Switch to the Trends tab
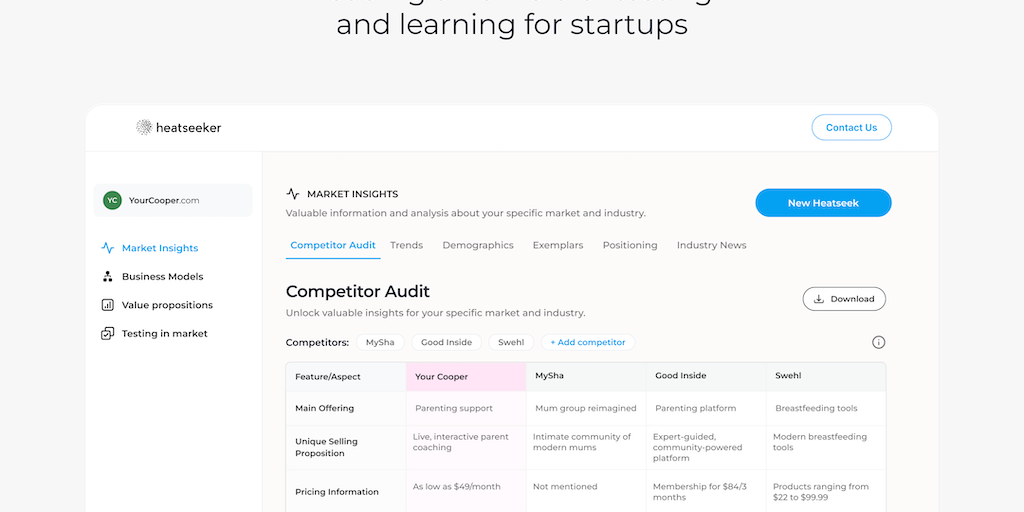The width and height of the screenshot is (1024, 512). pyautogui.click(x=406, y=245)
